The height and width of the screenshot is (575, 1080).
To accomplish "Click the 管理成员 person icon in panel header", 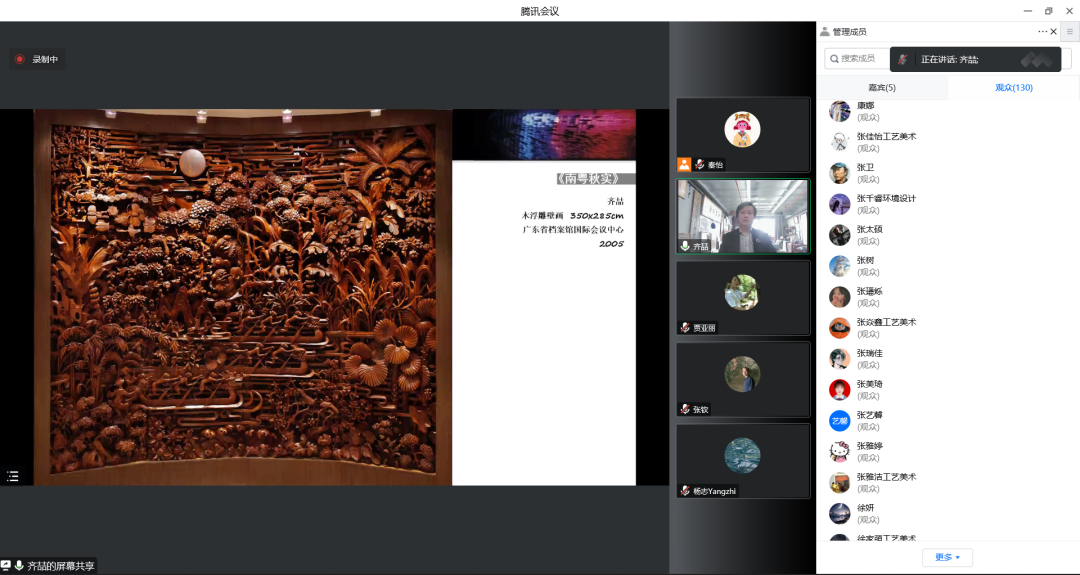I will (x=825, y=32).
